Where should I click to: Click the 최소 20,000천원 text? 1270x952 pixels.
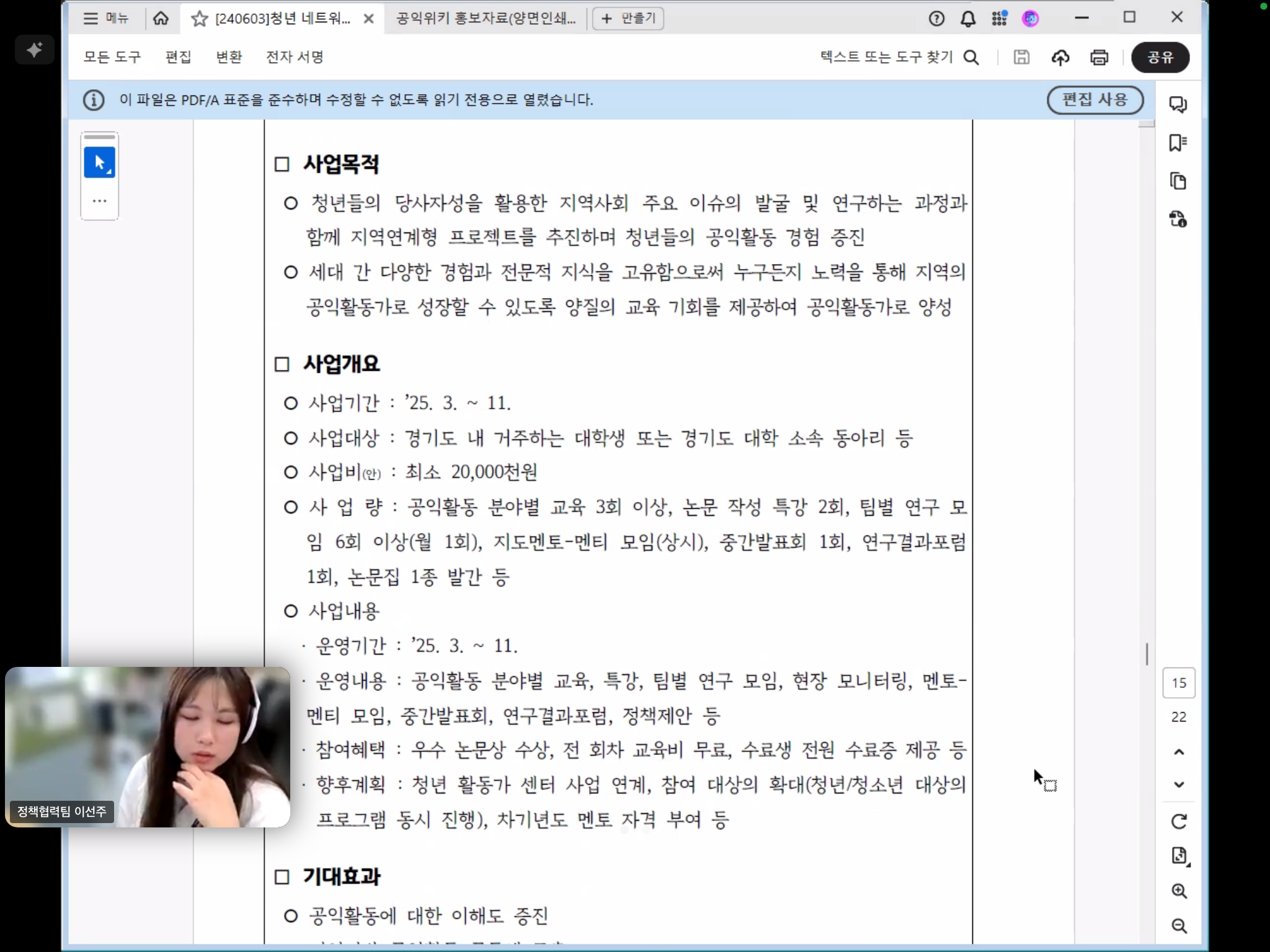[471, 472]
